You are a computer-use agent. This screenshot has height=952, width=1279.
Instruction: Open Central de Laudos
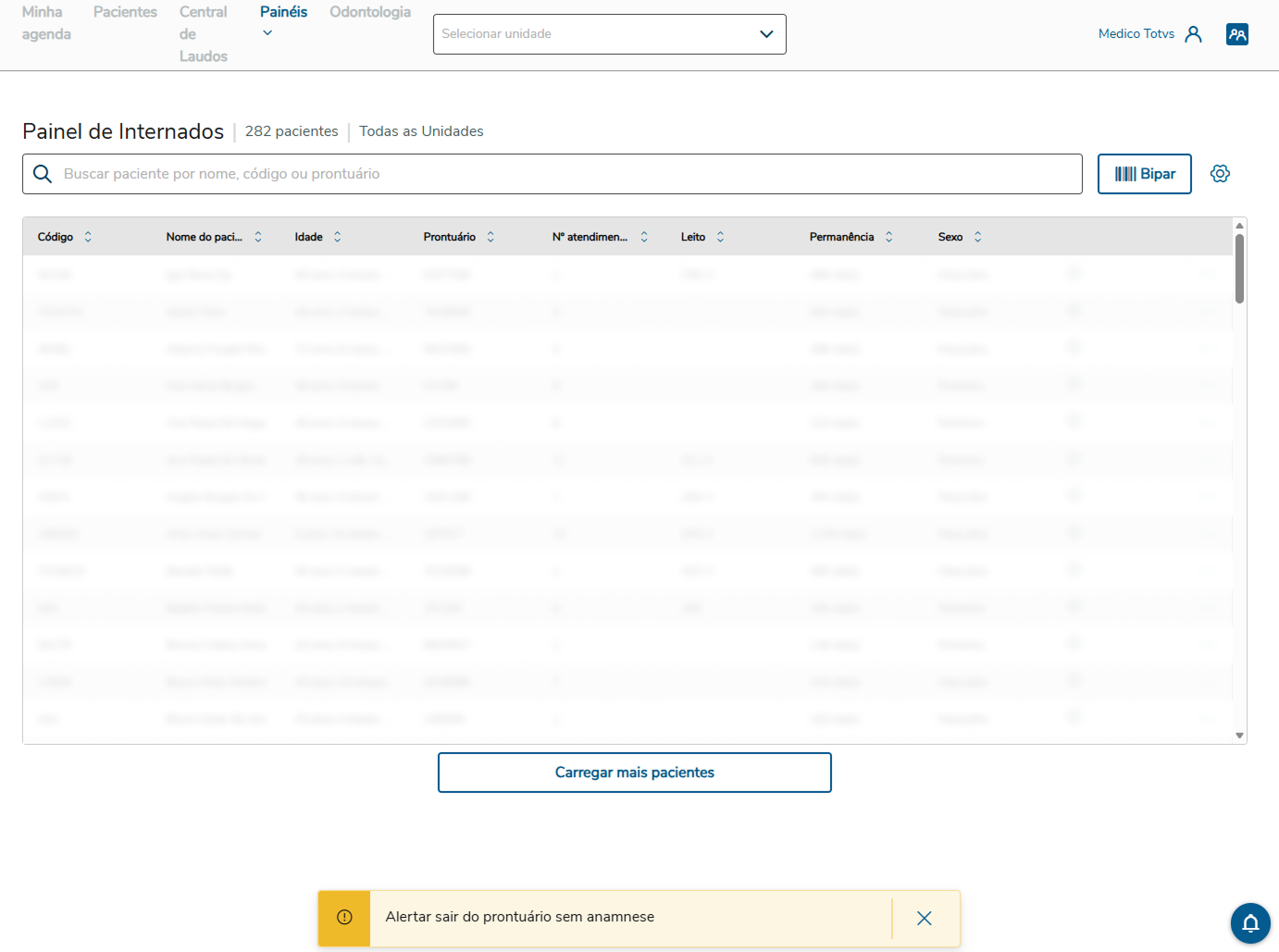[204, 34]
